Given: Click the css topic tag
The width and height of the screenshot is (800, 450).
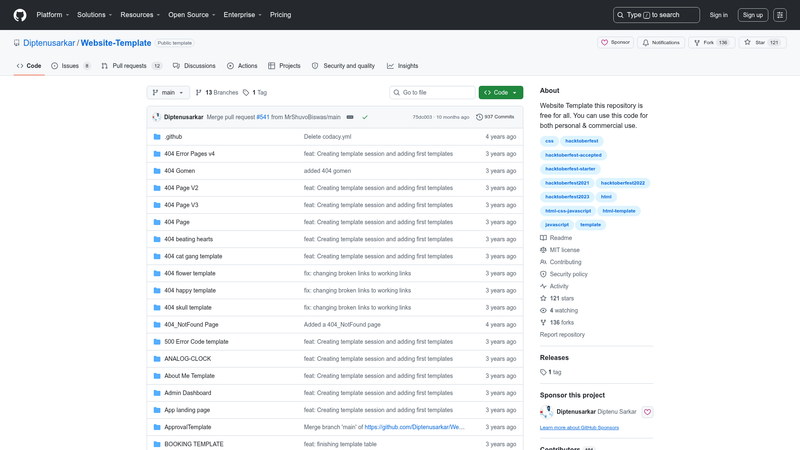Looking at the screenshot, I should 549,141.
